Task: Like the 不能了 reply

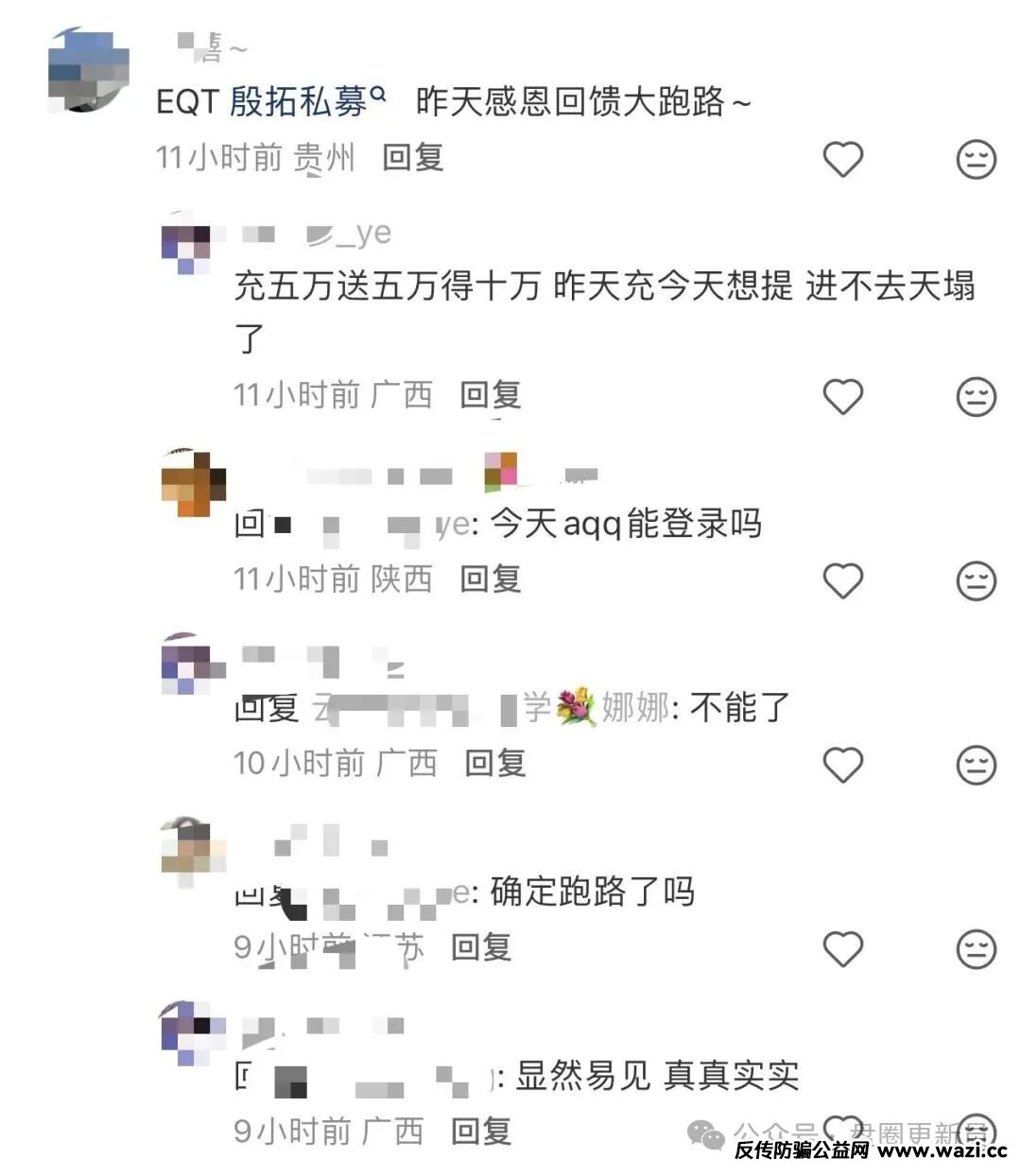Action: click(x=842, y=764)
